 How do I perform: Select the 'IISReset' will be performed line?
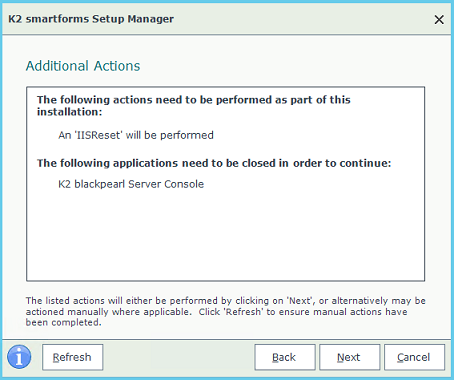pyautogui.click(x=136, y=135)
